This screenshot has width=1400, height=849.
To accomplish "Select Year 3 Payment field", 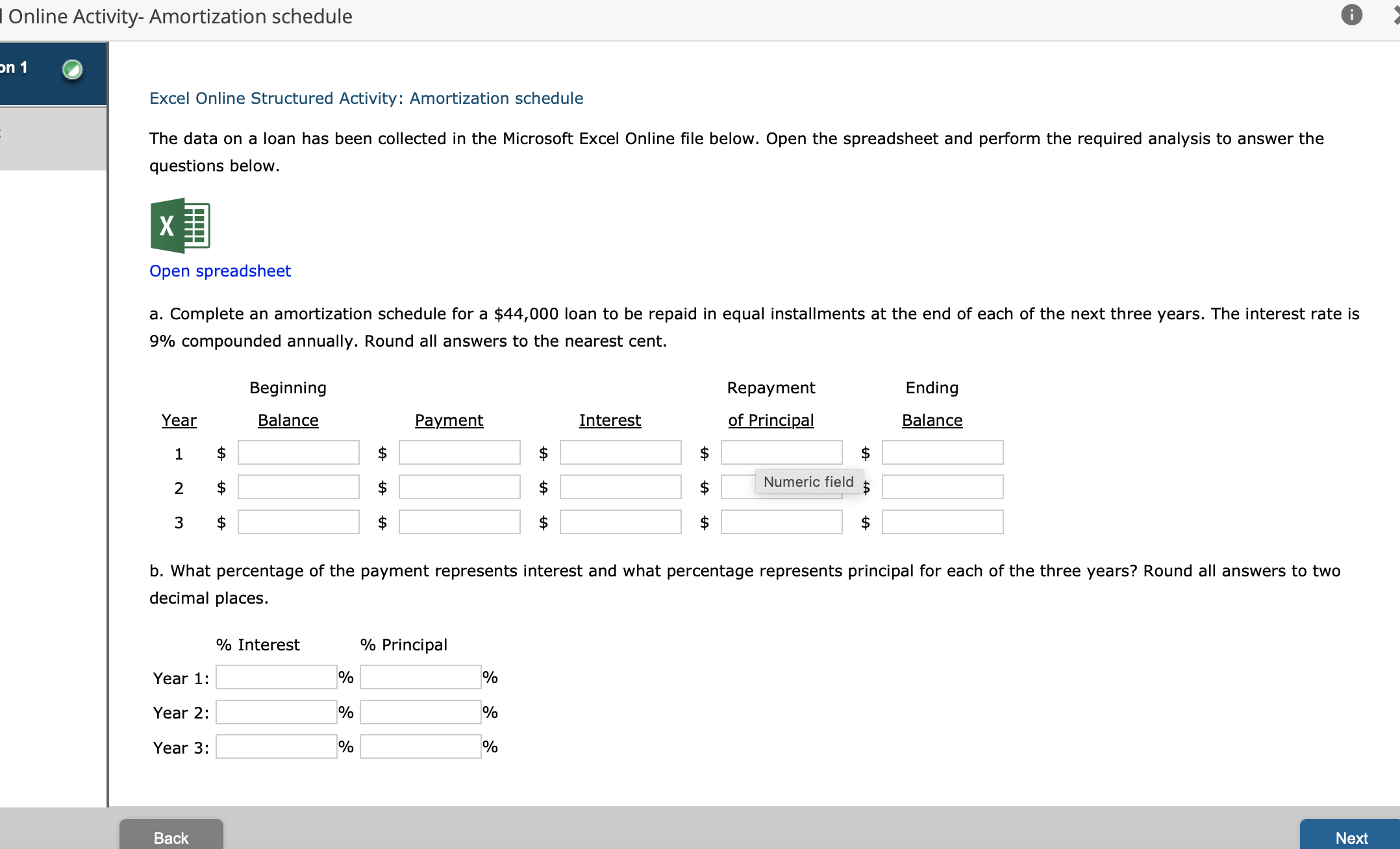I will coord(460,522).
